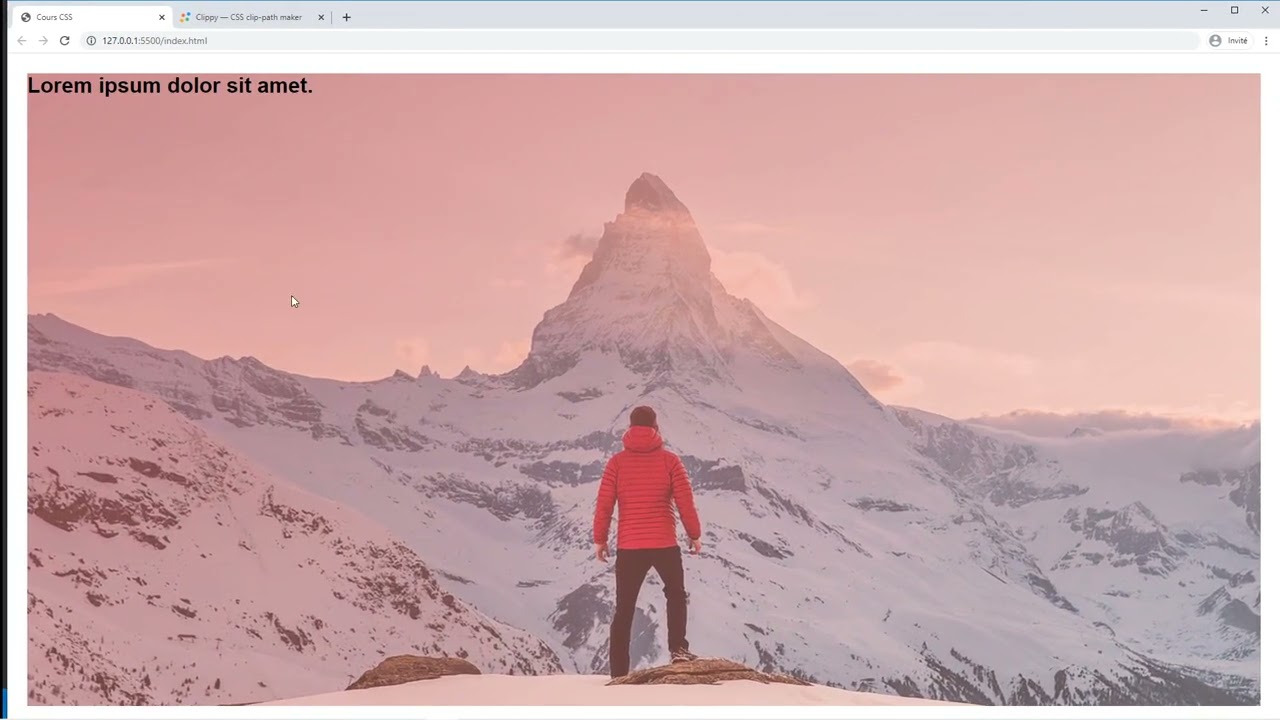Open the Invité profile menu
Viewport: 1280px width, 720px height.
coord(1229,41)
